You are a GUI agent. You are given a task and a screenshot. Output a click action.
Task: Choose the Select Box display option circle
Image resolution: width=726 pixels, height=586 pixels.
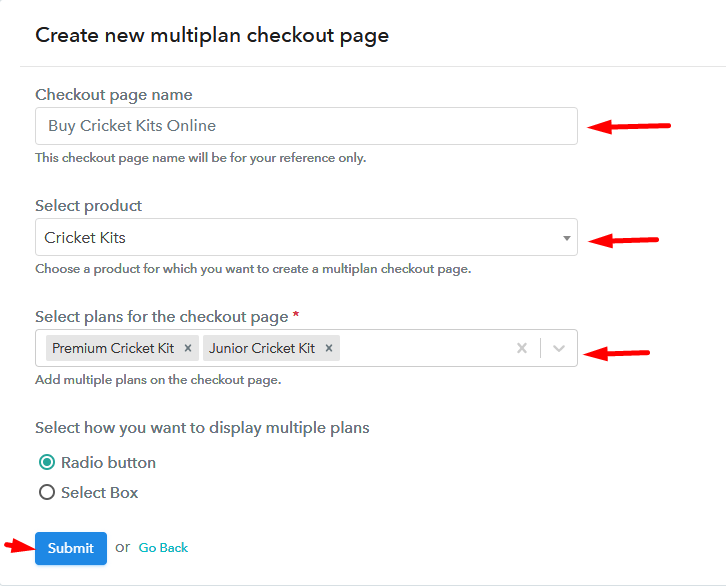tap(47, 492)
